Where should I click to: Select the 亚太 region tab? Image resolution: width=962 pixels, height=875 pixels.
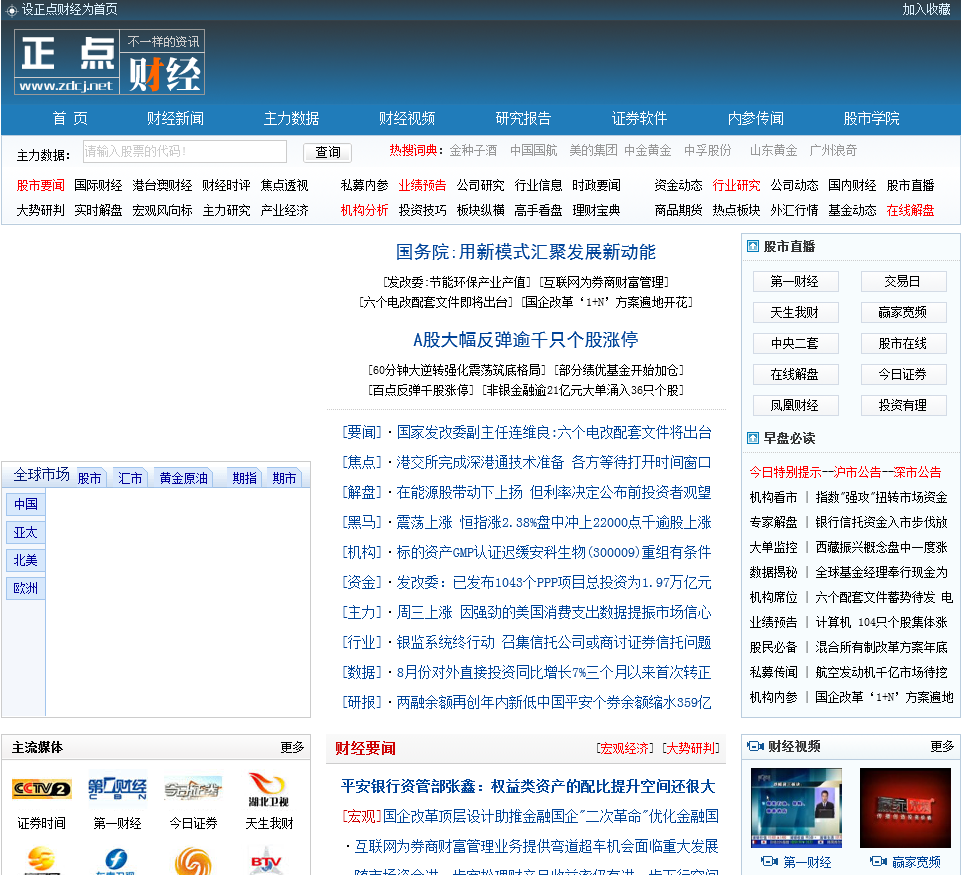26,532
